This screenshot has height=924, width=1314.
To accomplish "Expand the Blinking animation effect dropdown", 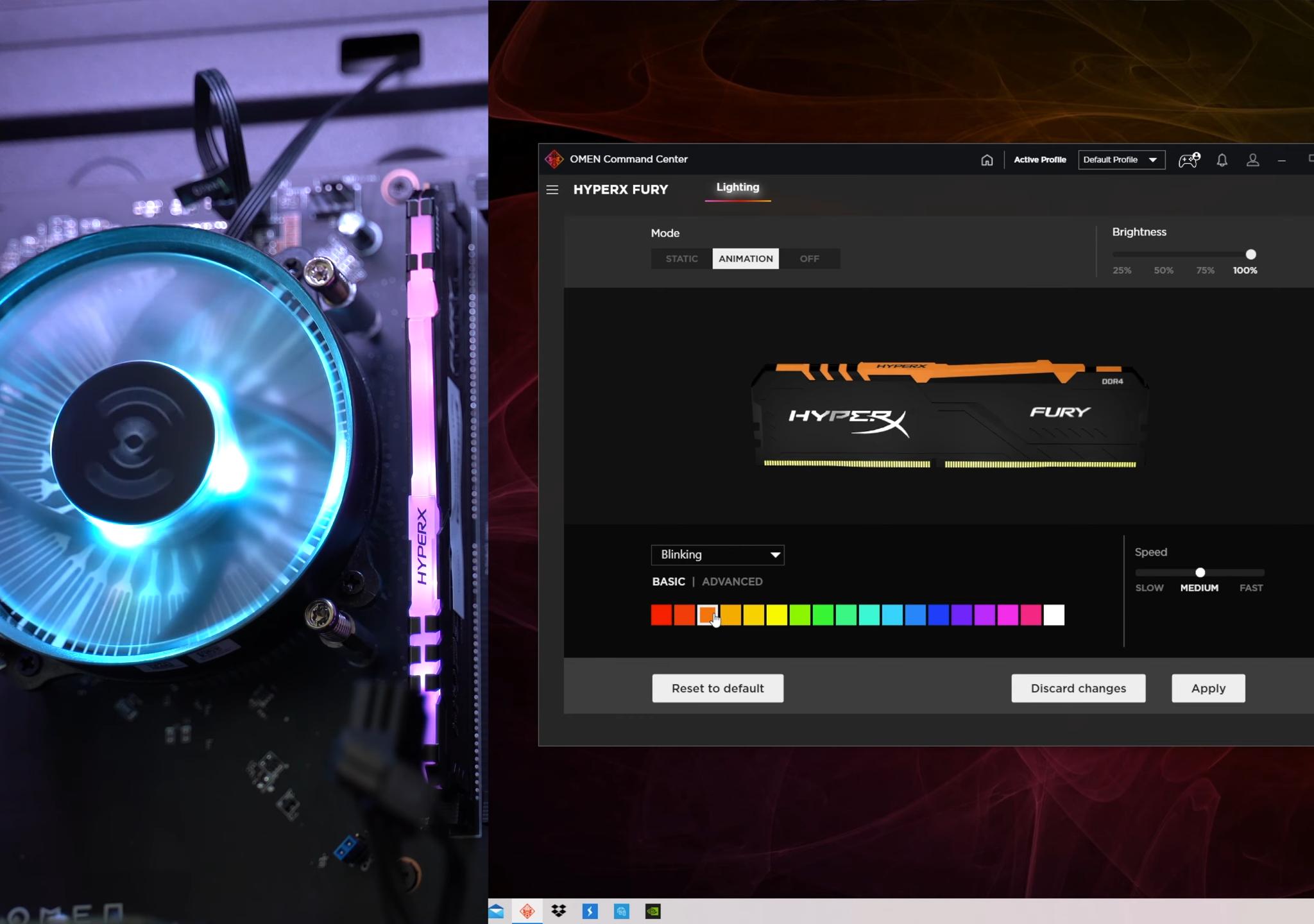I will tap(717, 555).
